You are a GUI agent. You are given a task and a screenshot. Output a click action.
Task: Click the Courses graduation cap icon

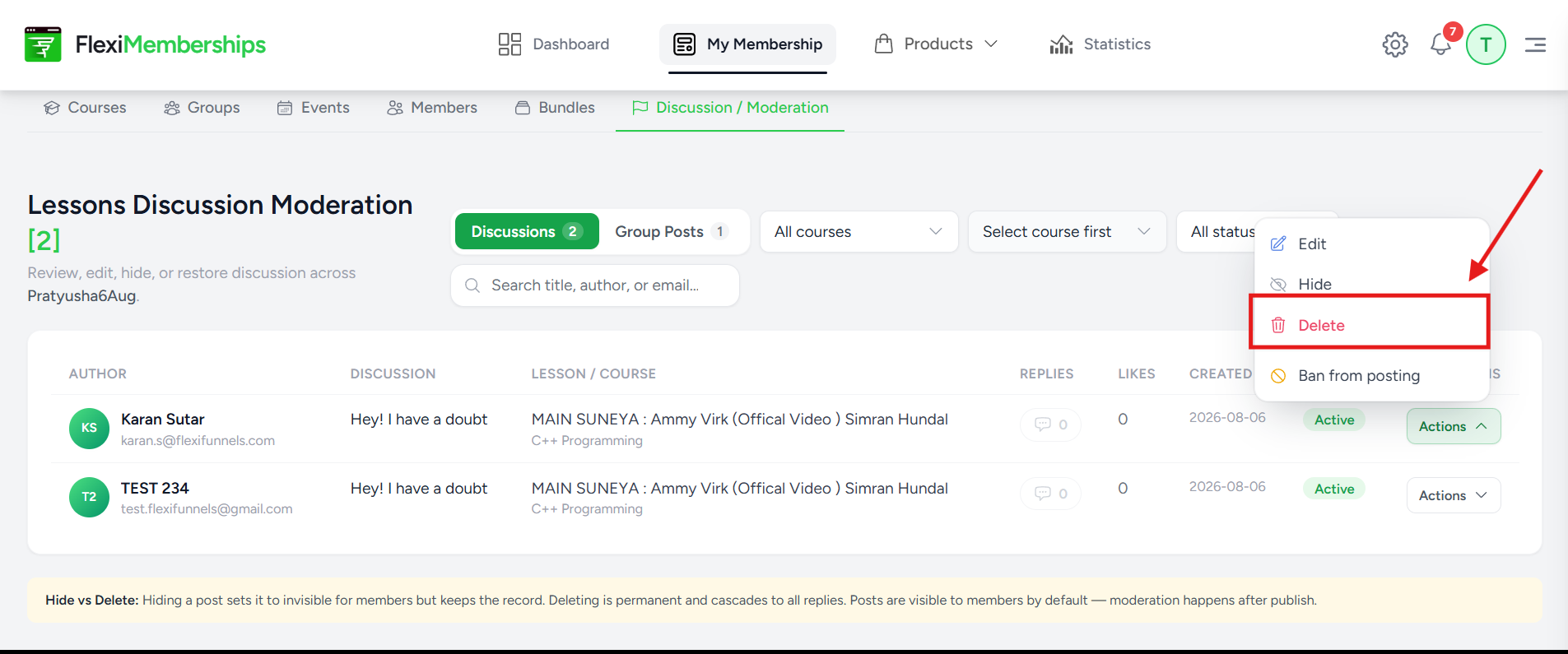tap(52, 108)
